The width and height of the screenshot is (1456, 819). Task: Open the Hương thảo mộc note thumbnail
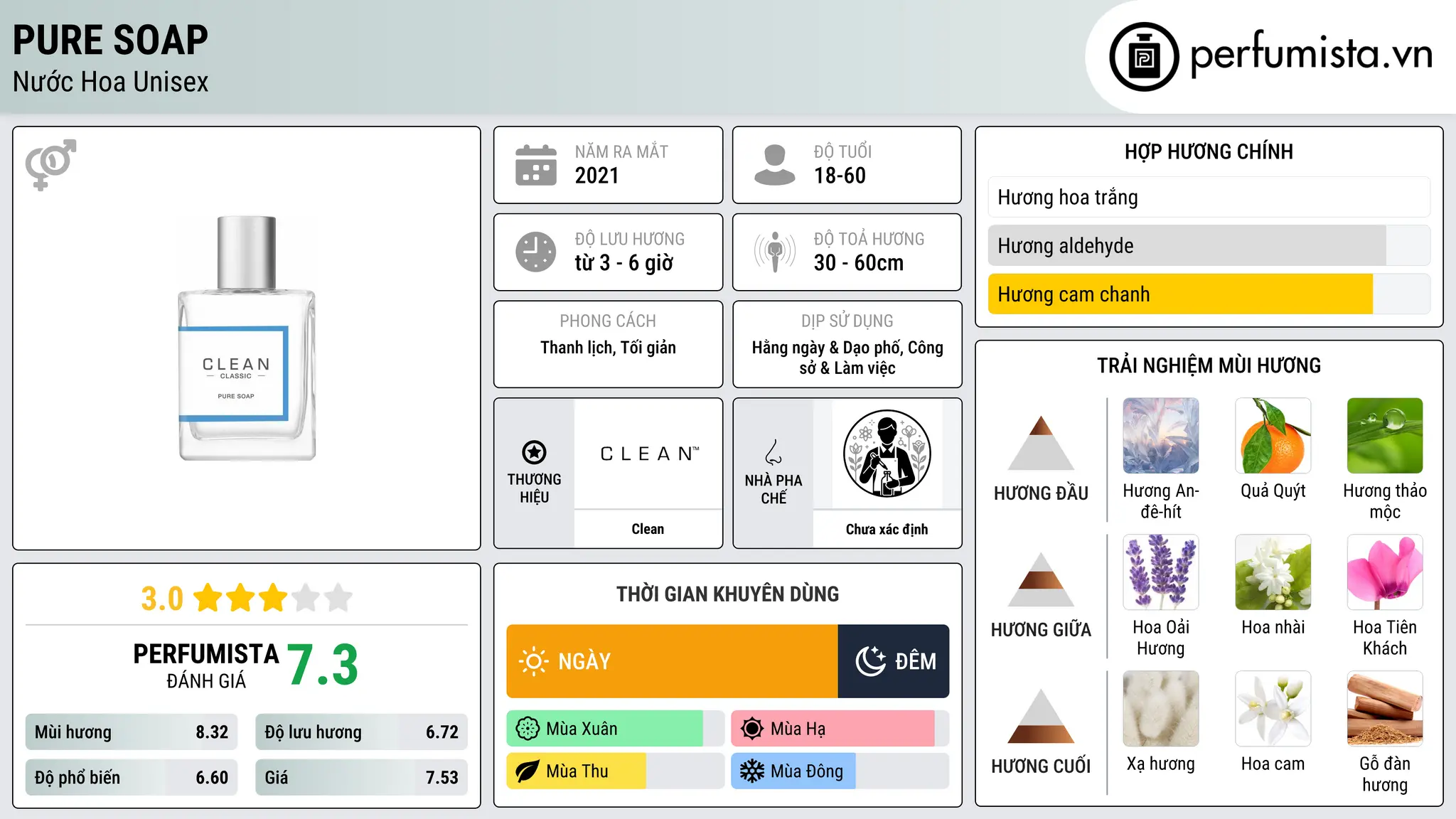pyautogui.click(x=1385, y=436)
